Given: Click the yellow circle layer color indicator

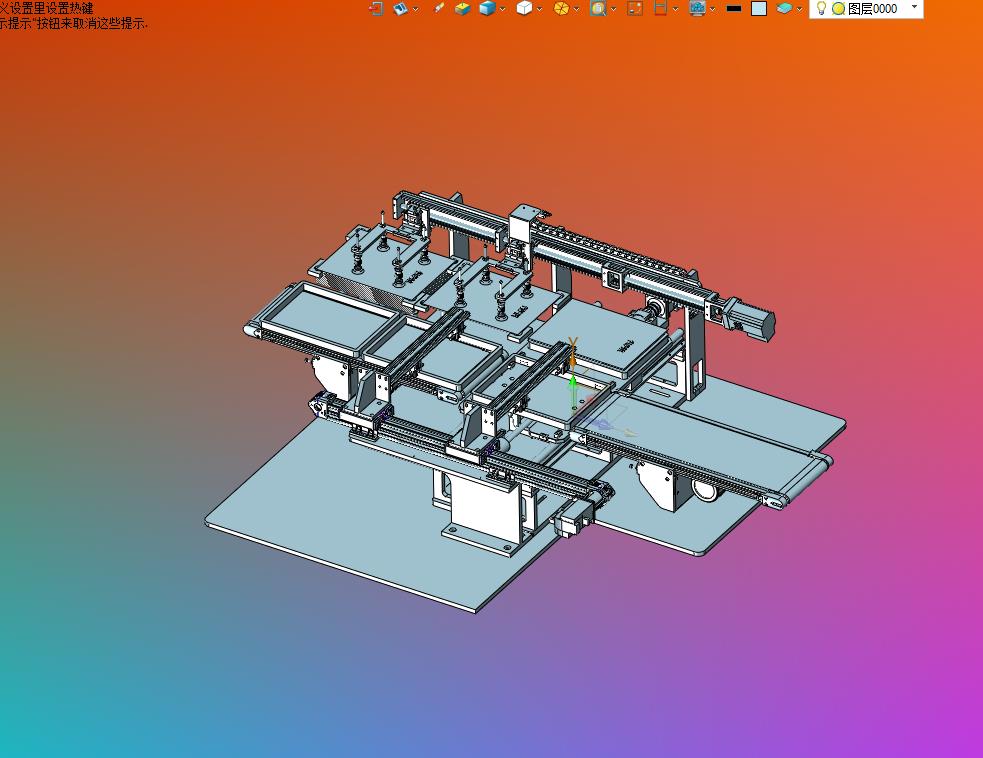Looking at the screenshot, I should [x=838, y=9].
